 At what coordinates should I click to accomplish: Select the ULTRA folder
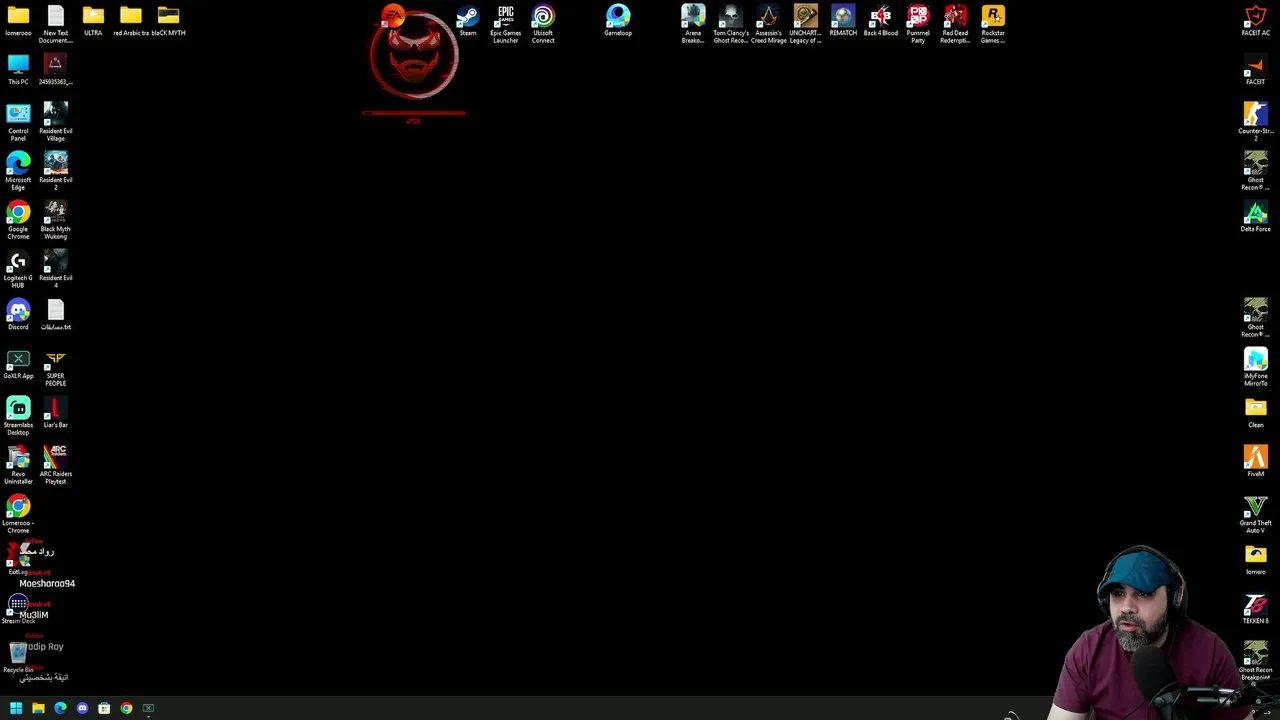coord(93,21)
